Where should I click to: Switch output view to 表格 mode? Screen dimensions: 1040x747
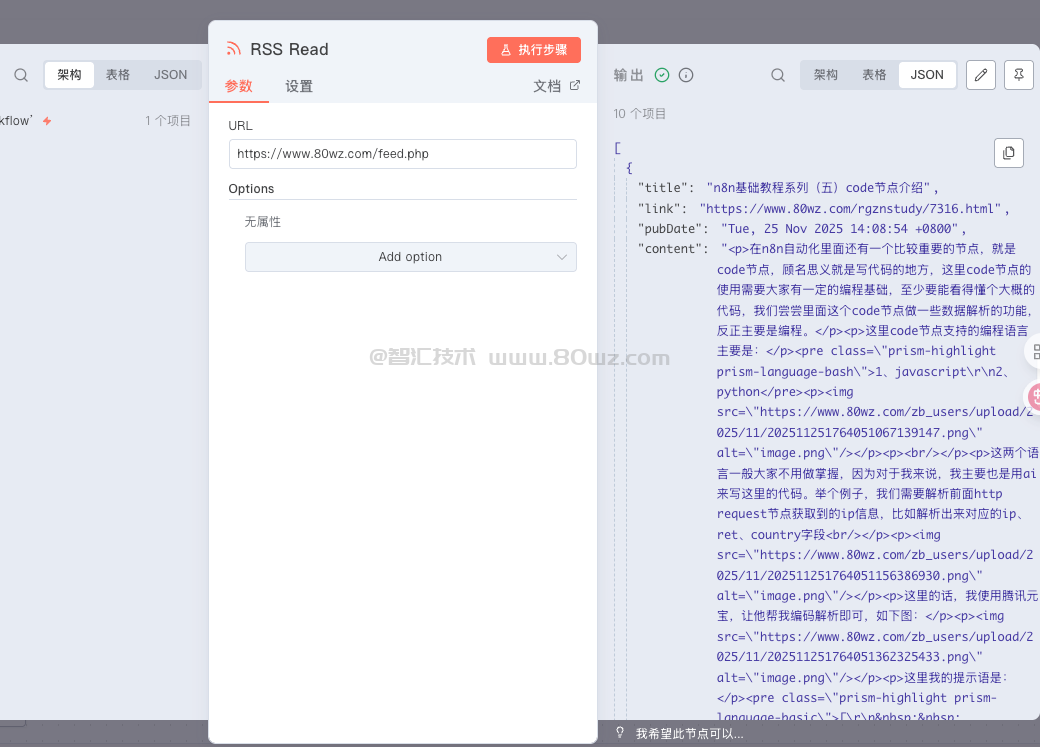pyautogui.click(x=874, y=75)
